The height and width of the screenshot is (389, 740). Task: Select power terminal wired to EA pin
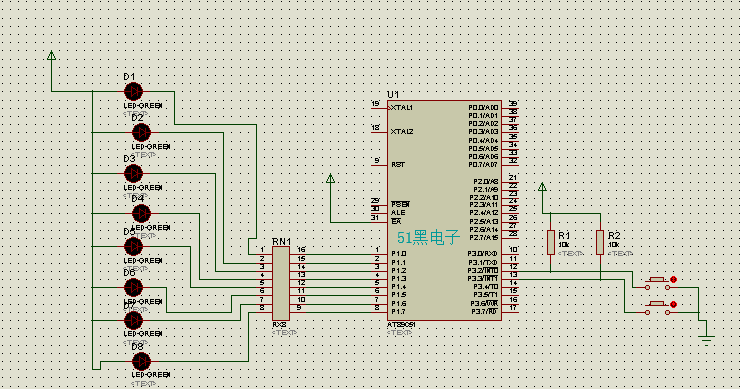[330, 178]
